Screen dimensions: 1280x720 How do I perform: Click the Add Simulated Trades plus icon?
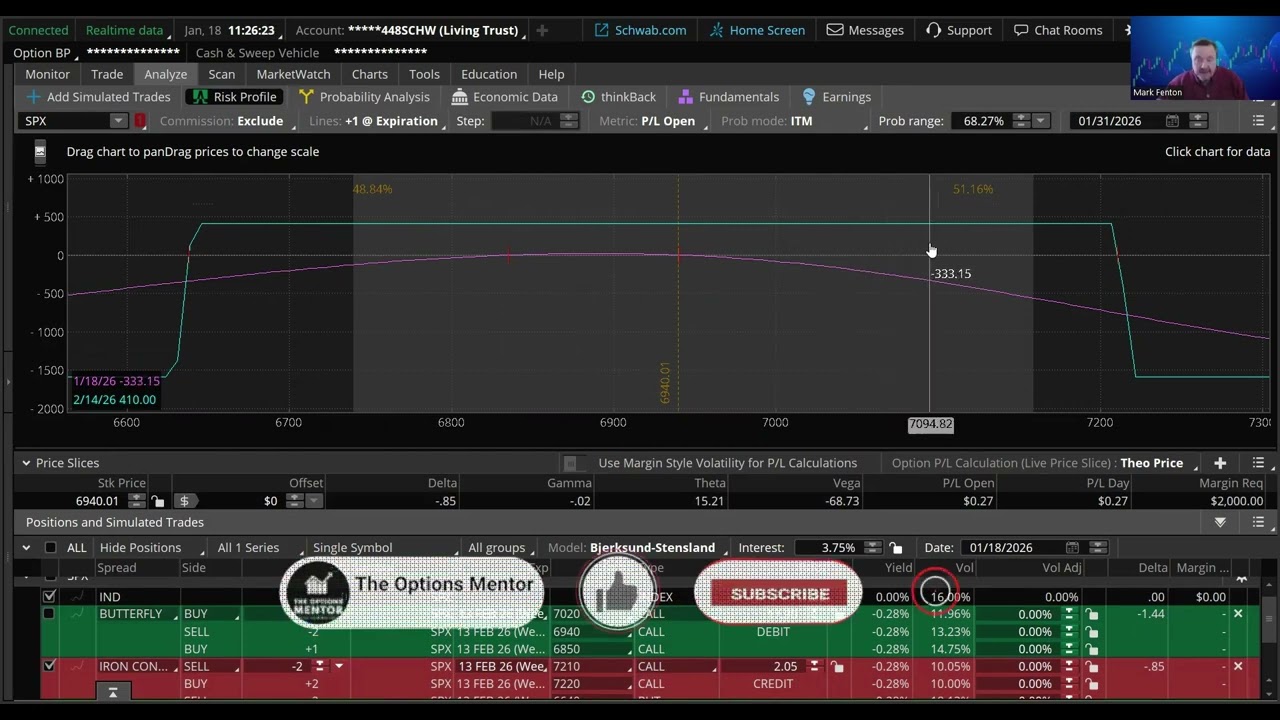[34, 97]
